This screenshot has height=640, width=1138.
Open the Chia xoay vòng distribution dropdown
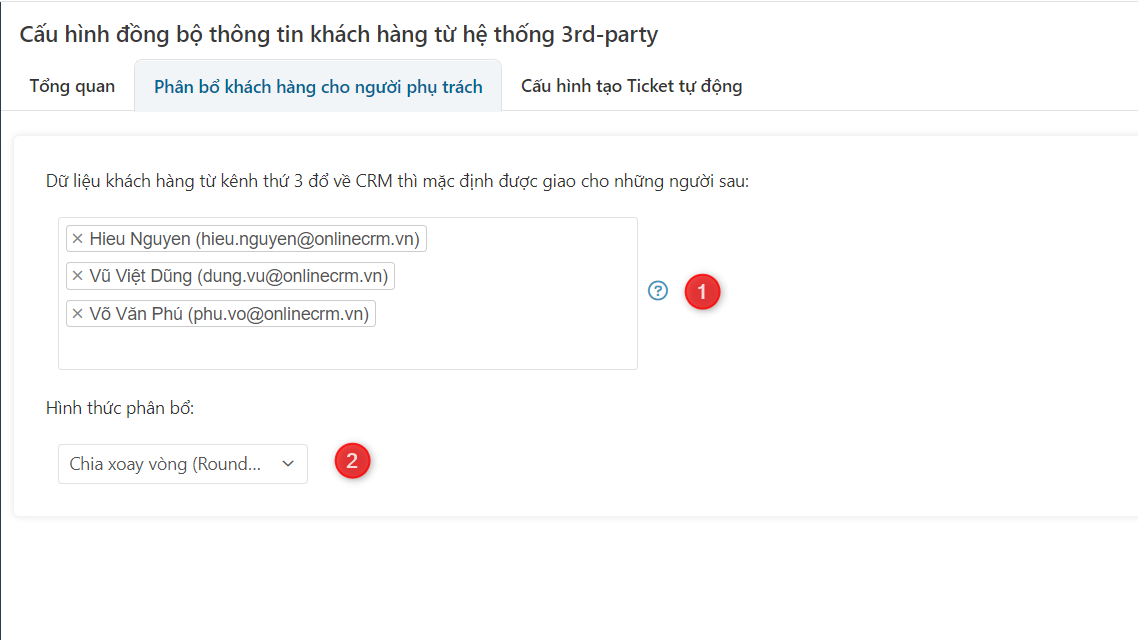[183, 464]
